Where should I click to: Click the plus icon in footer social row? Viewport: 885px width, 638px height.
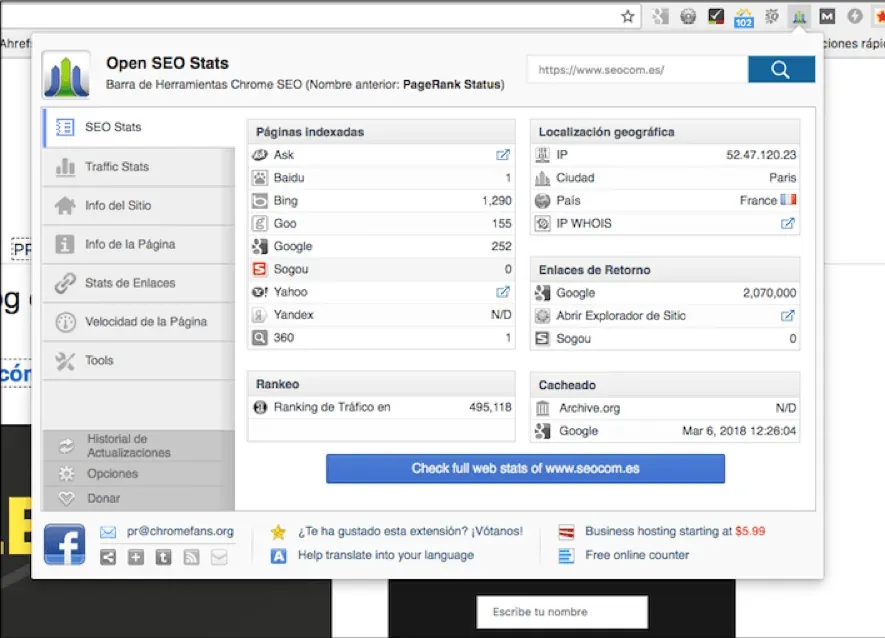click(x=135, y=558)
